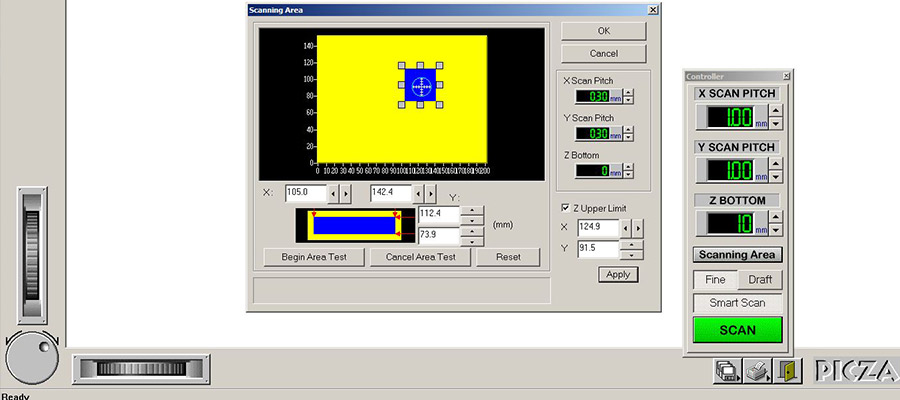Click the blue rectangle preview thumbnail
The height and width of the screenshot is (400, 900).
[x=354, y=224]
